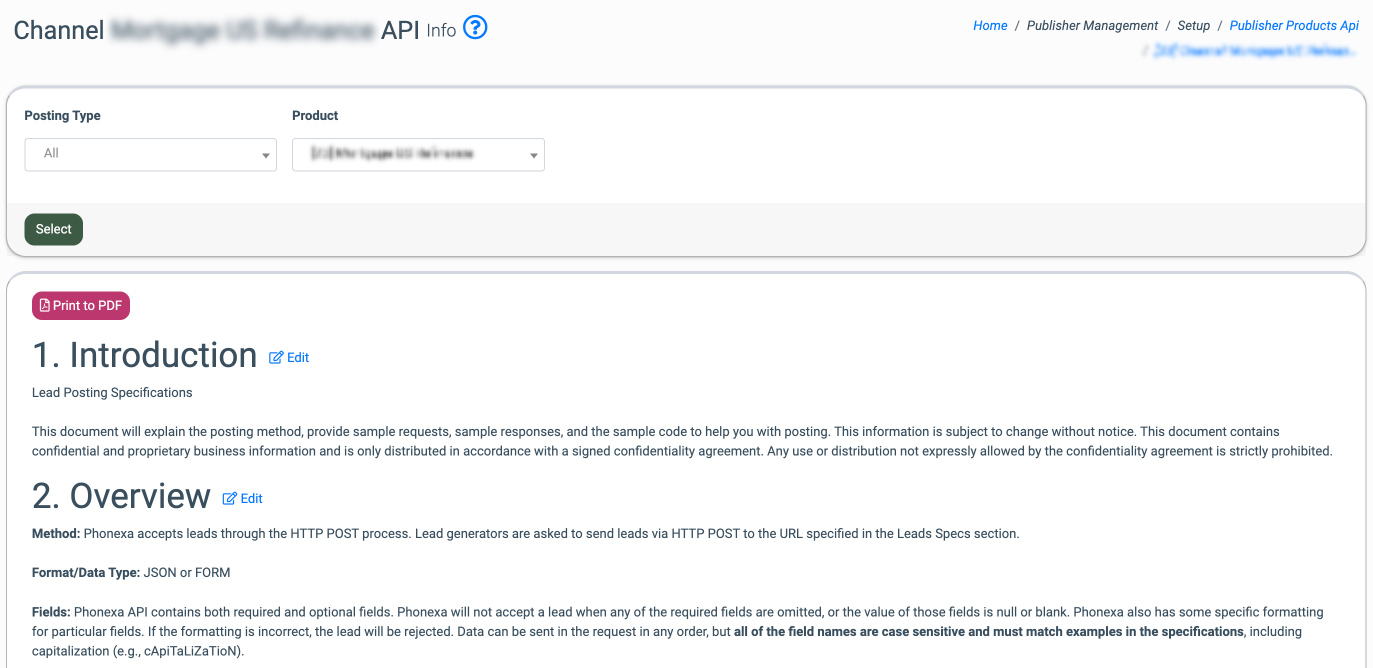The width and height of the screenshot is (1373, 668).
Task: Click the 2. Overview heading
Action: point(121,497)
